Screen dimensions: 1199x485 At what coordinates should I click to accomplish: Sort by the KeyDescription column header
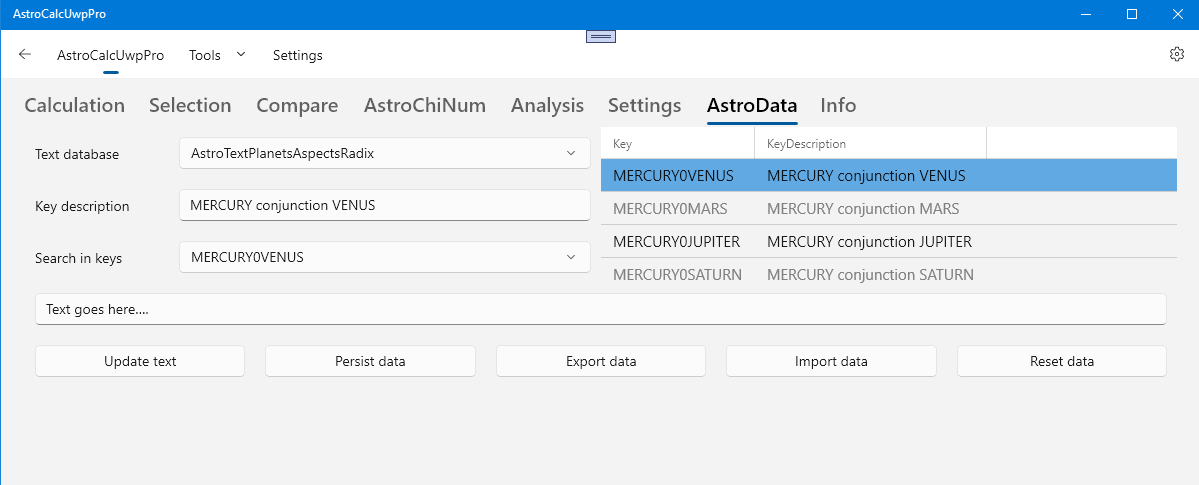(806, 144)
